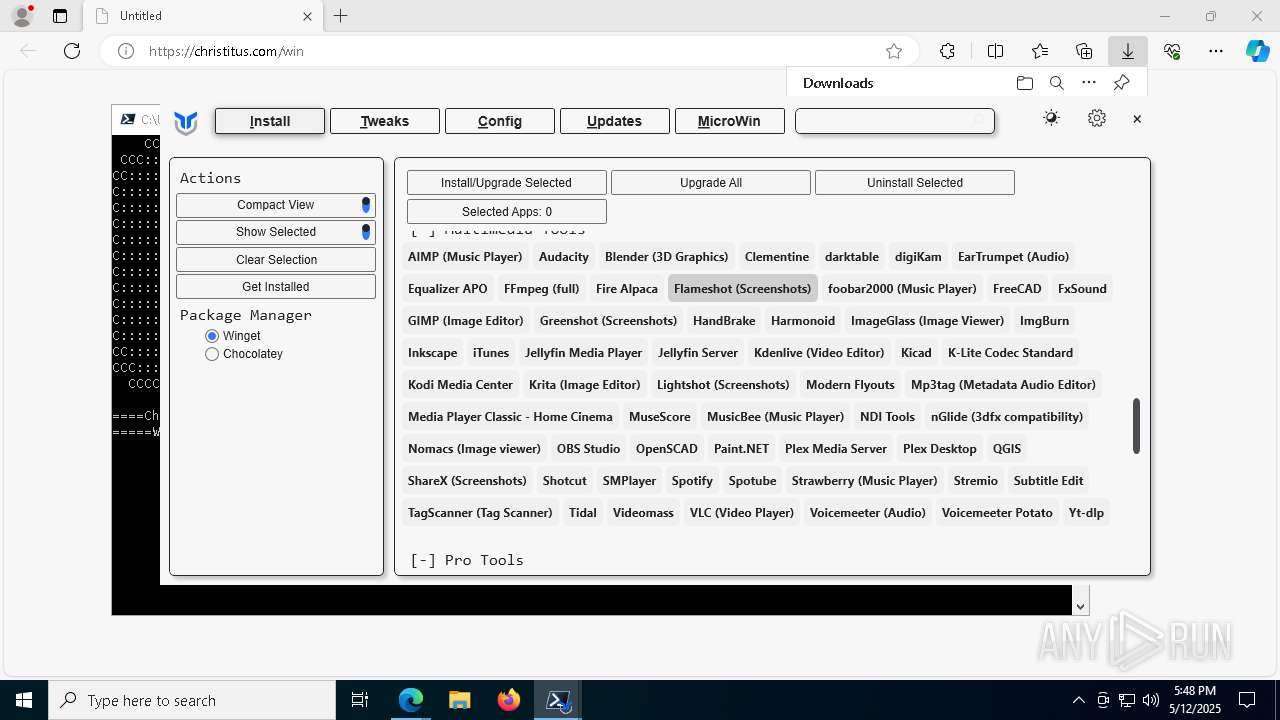This screenshot has height=720, width=1280.
Task: Open downloads folder icon
Action: (x=1025, y=83)
